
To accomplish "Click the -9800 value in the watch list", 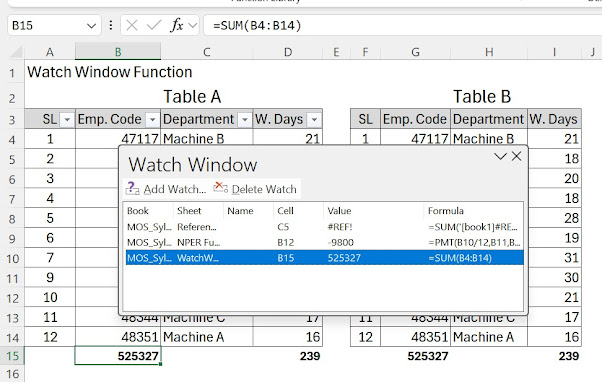I will (x=341, y=243).
